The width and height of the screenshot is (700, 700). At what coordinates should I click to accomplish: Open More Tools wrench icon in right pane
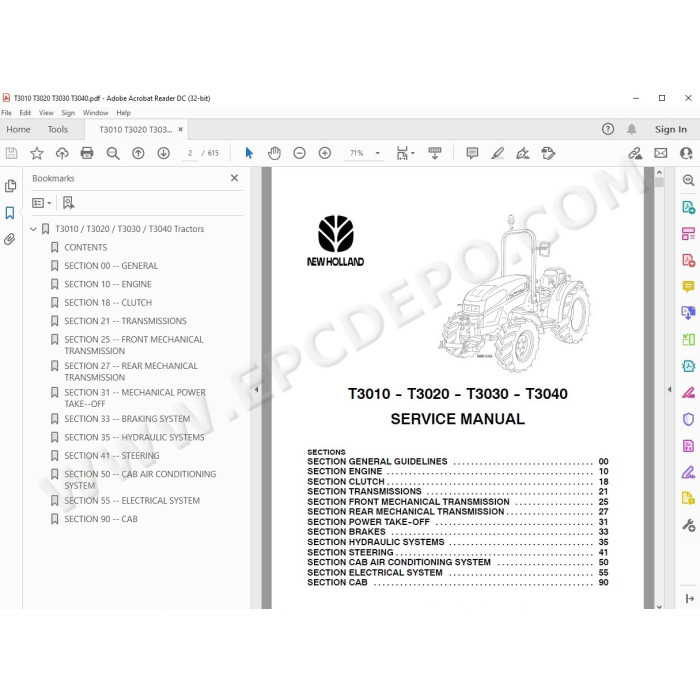click(688, 525)
